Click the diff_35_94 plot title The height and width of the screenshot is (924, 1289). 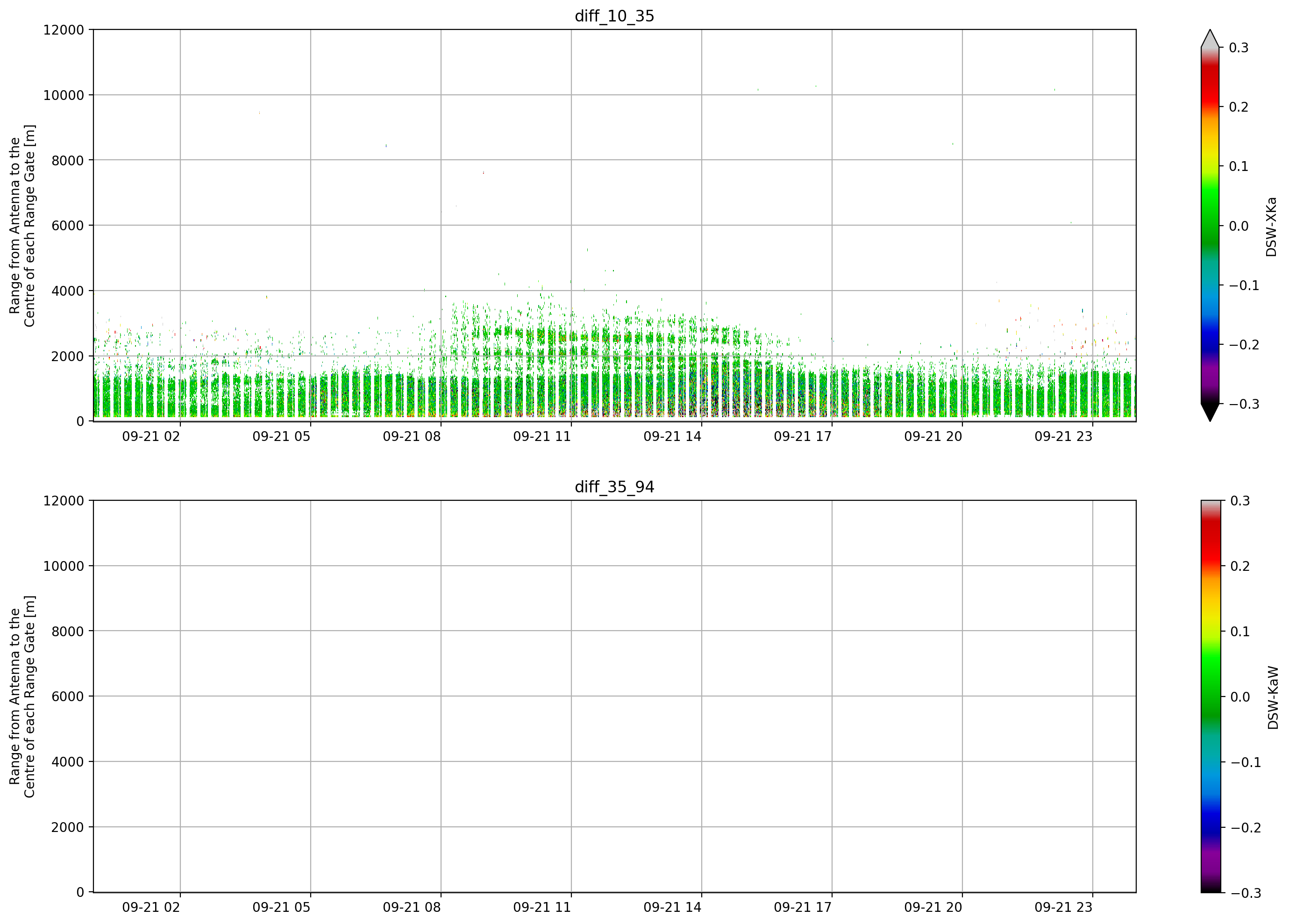coord(614,487)
